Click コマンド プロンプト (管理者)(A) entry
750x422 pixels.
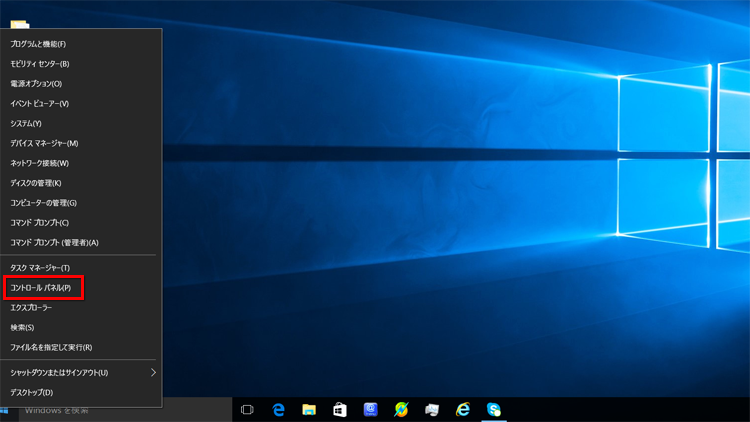coord(54,243)
